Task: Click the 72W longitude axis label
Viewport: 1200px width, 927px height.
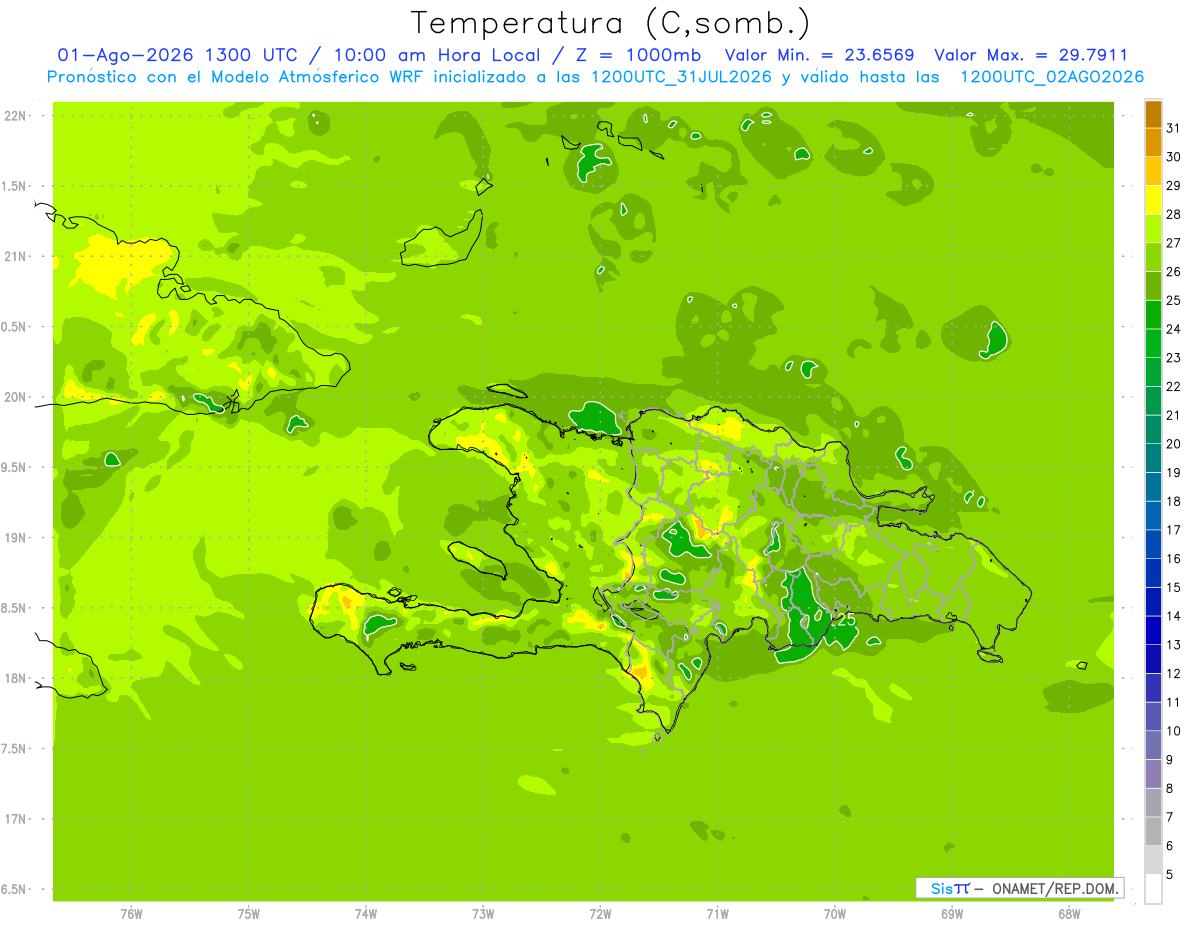Action: pyautogui.click(x=600, y=914)
